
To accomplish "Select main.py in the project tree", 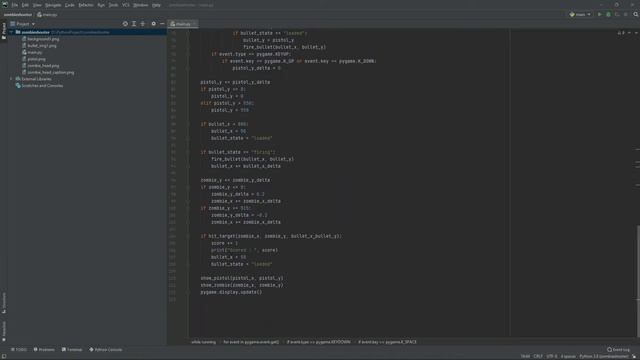I will point(34,53).
